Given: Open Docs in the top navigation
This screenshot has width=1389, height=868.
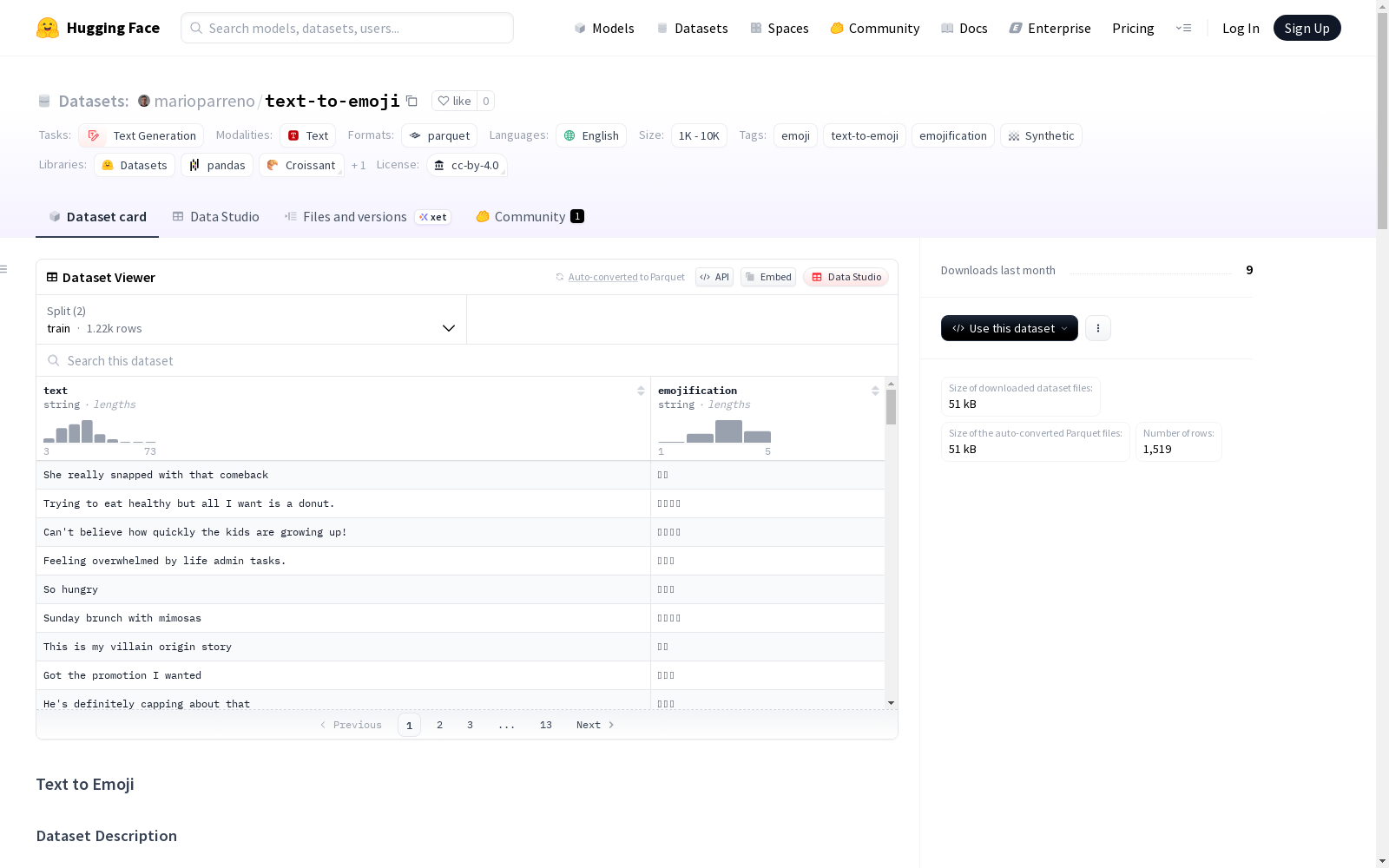Looking at the screenshot, I should tap(964, 28).
